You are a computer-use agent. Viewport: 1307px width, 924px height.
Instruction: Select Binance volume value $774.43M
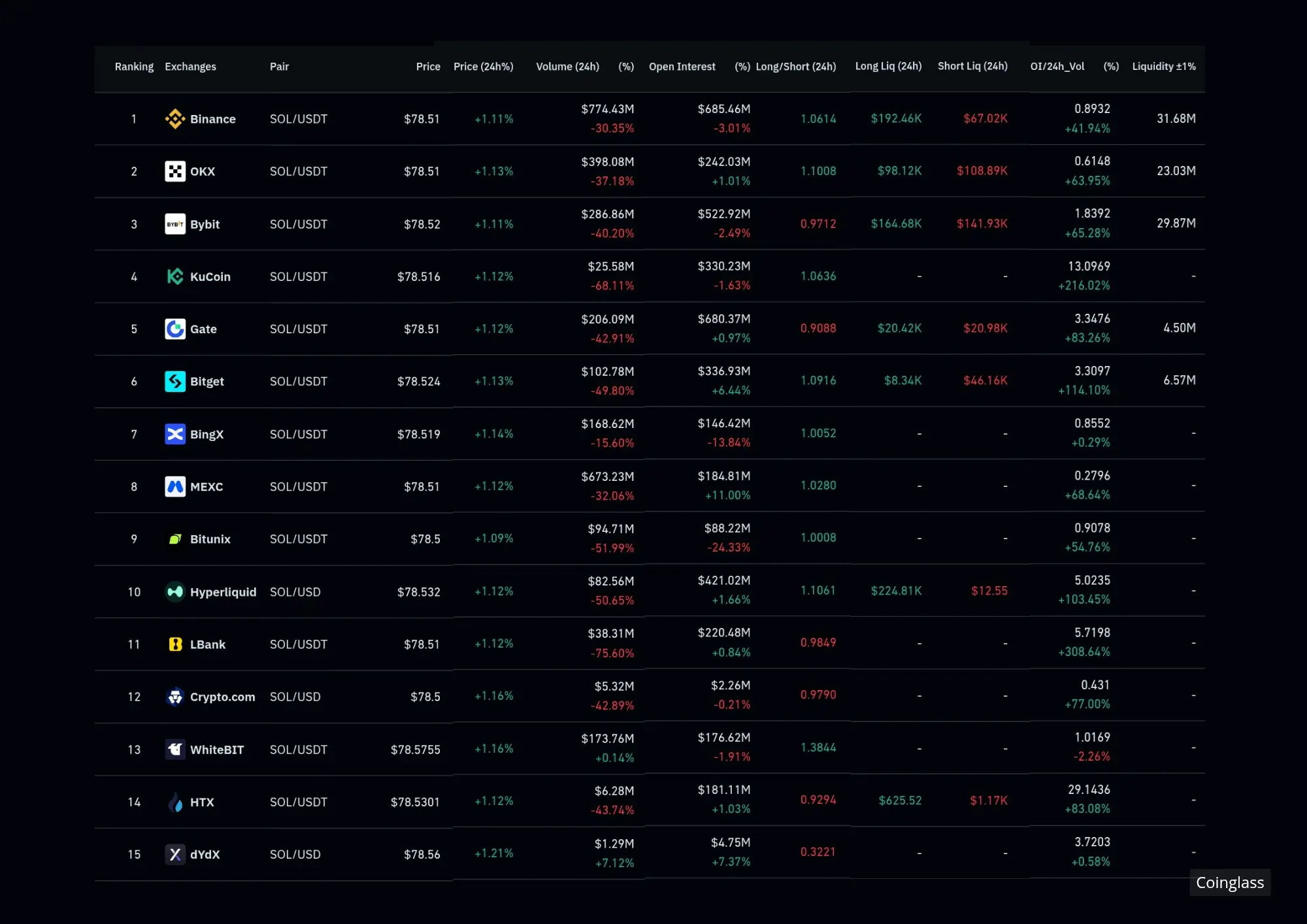tap(608, 109)
